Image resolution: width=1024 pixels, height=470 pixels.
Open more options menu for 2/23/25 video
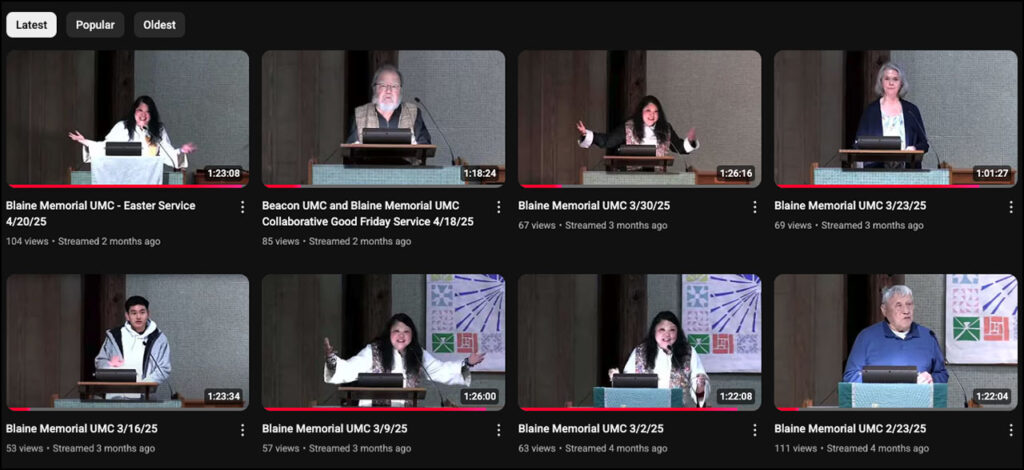(x=1010, y=430)
